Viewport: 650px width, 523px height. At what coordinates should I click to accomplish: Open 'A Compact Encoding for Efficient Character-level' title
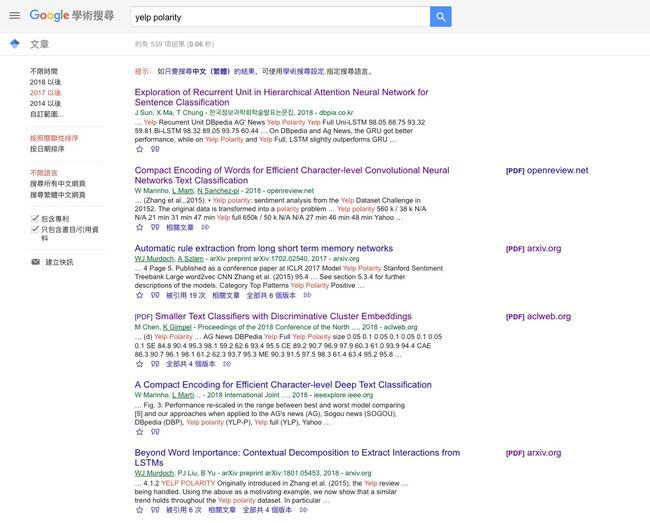[283, 385]
